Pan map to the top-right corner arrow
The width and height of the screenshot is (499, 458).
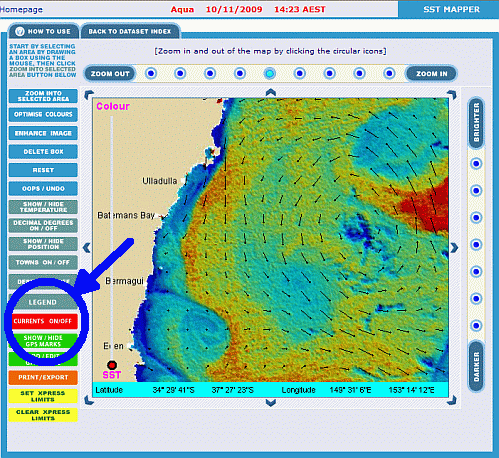(452, 95)
